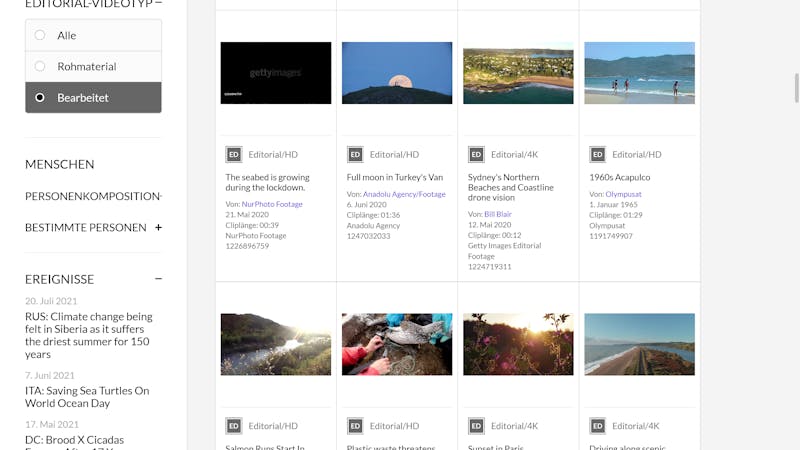The width and height of the screenshot is (800, 450).
Task: Select the Alle radio option
Action: [x=93, y=35]
